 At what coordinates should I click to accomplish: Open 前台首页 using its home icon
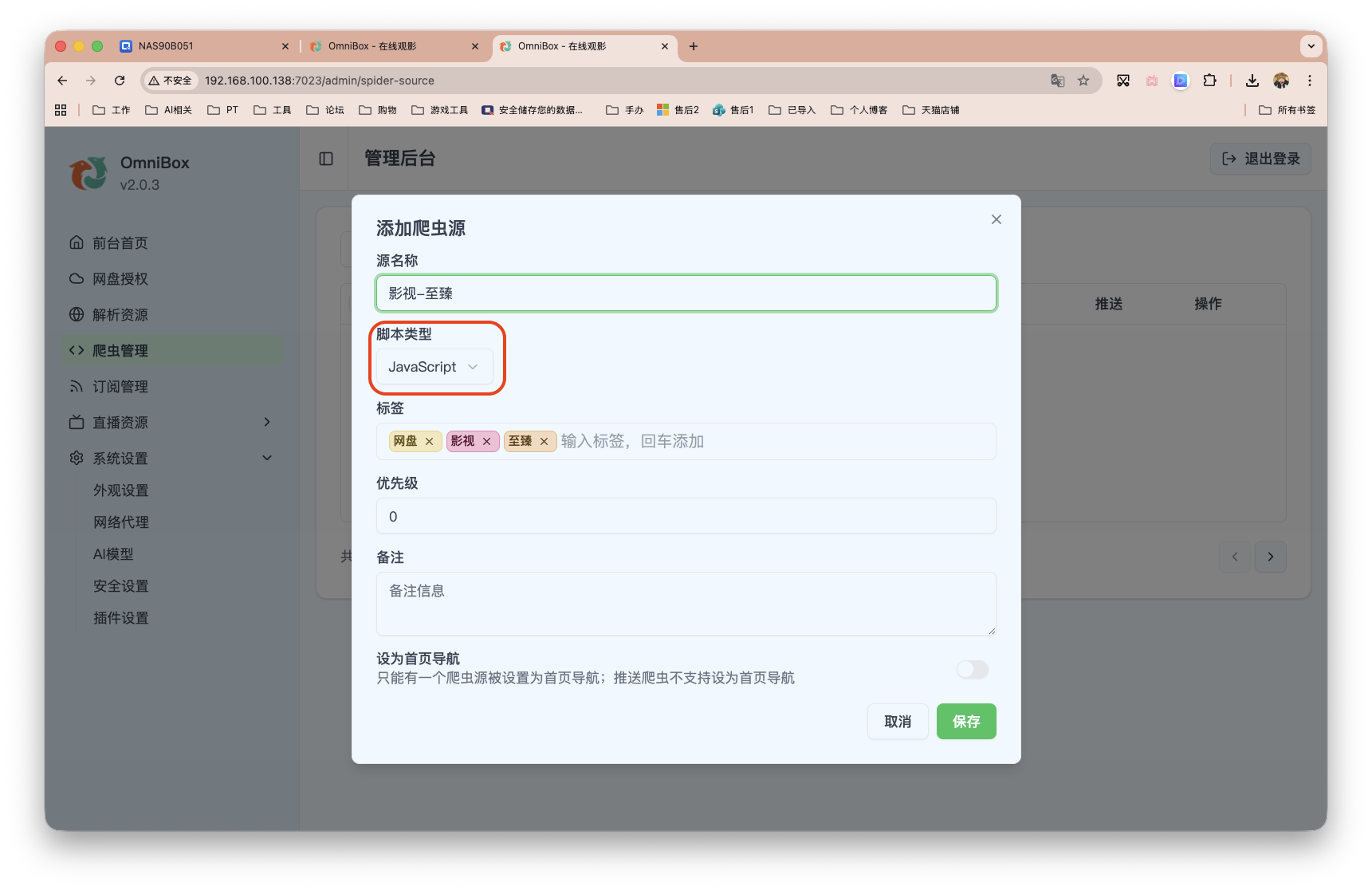pyautogui.click(x=76, y=242)
